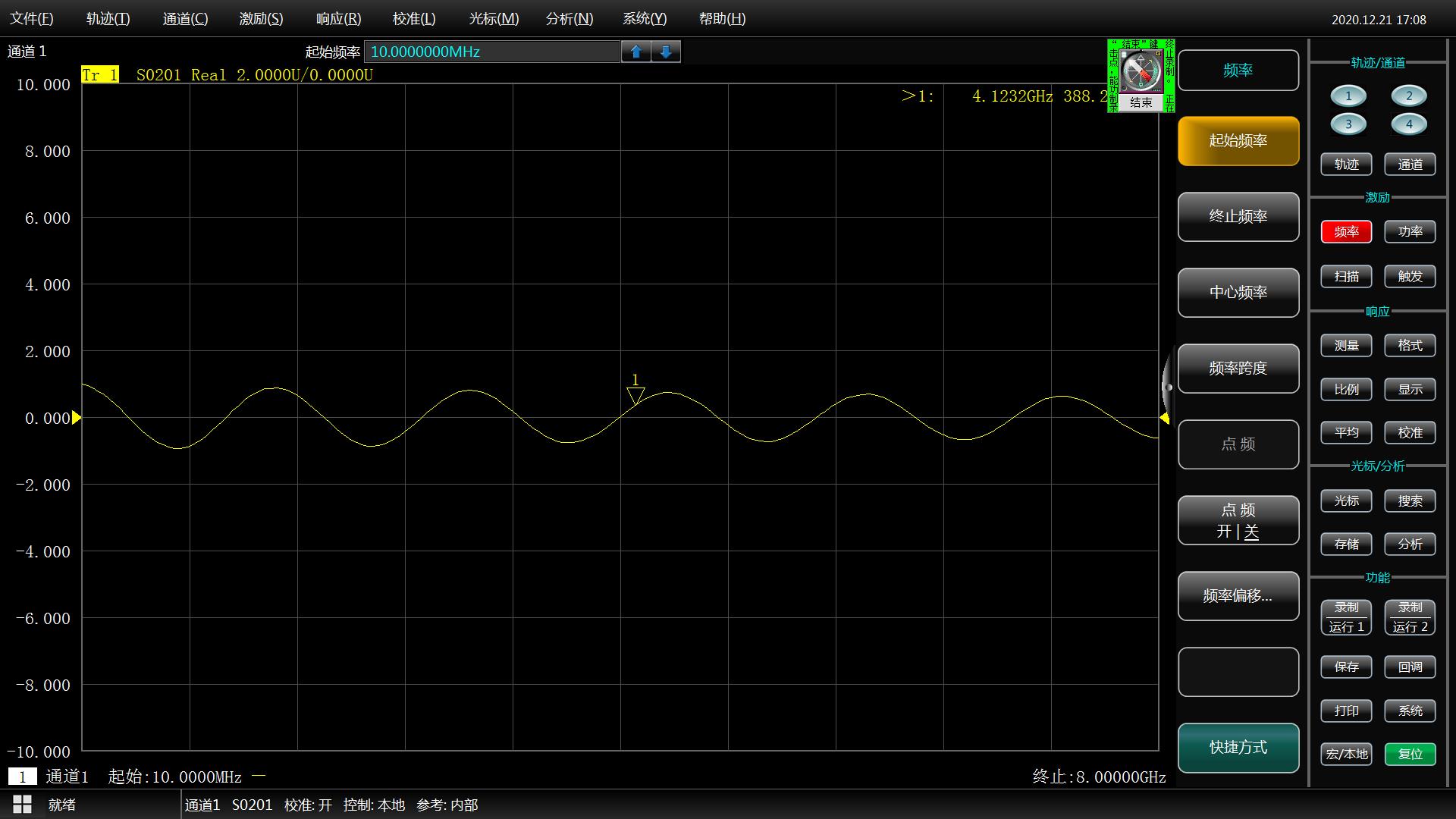Click the 搜索 search button
Image resolution: width=1456 pixels, height=819 pixels.
1410,501
